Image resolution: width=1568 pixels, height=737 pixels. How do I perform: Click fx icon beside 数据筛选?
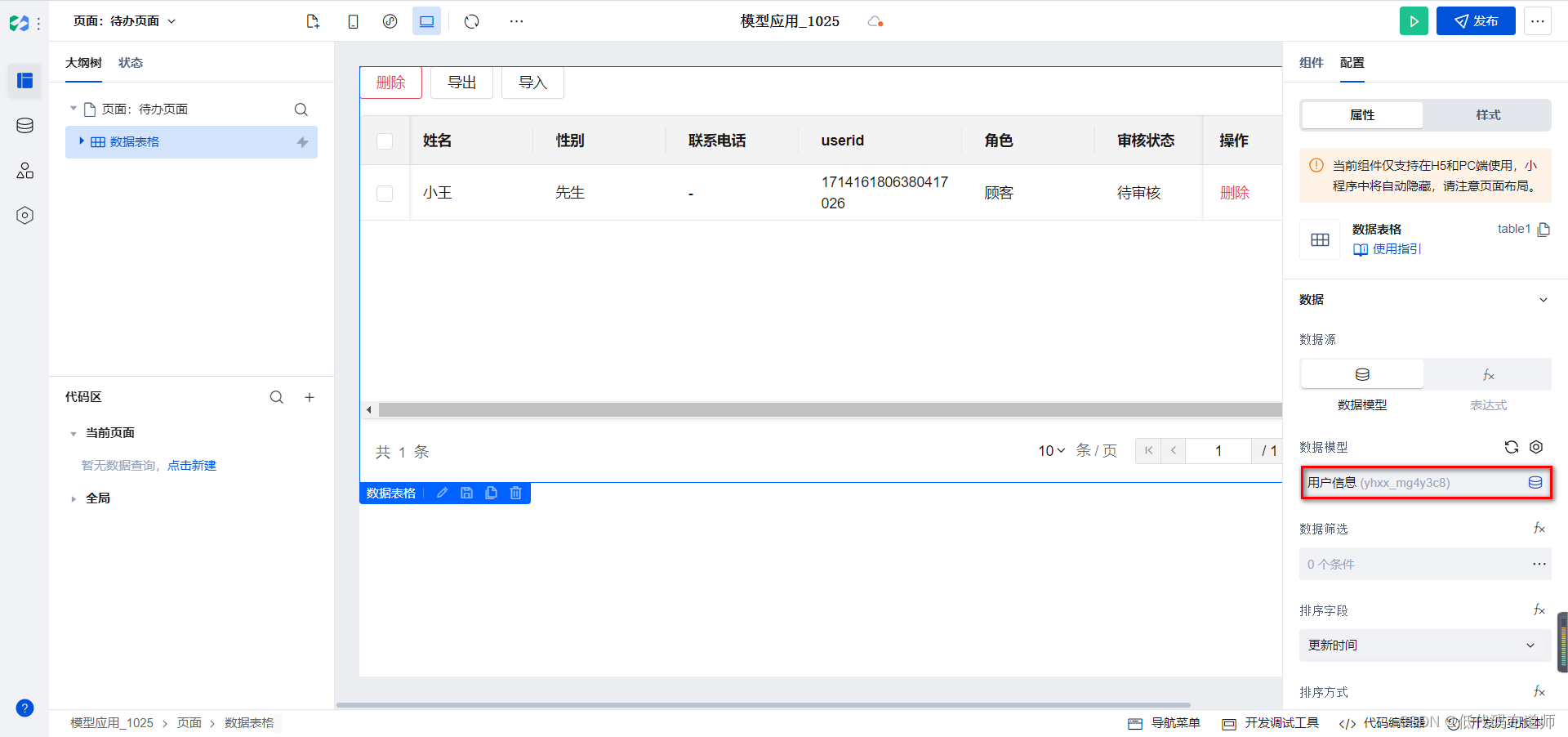(1539, 529)
